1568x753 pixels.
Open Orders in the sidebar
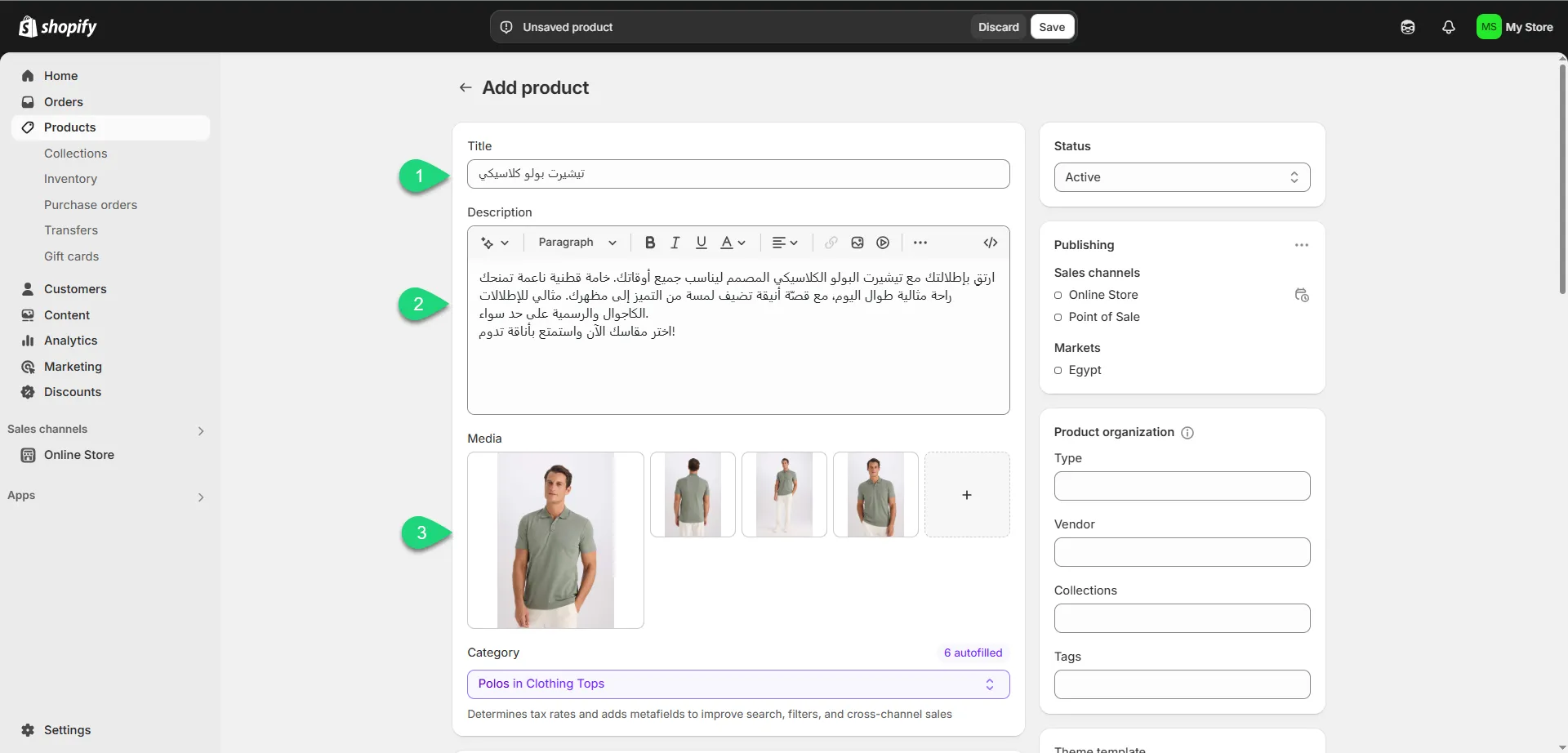tap(64, 102)
